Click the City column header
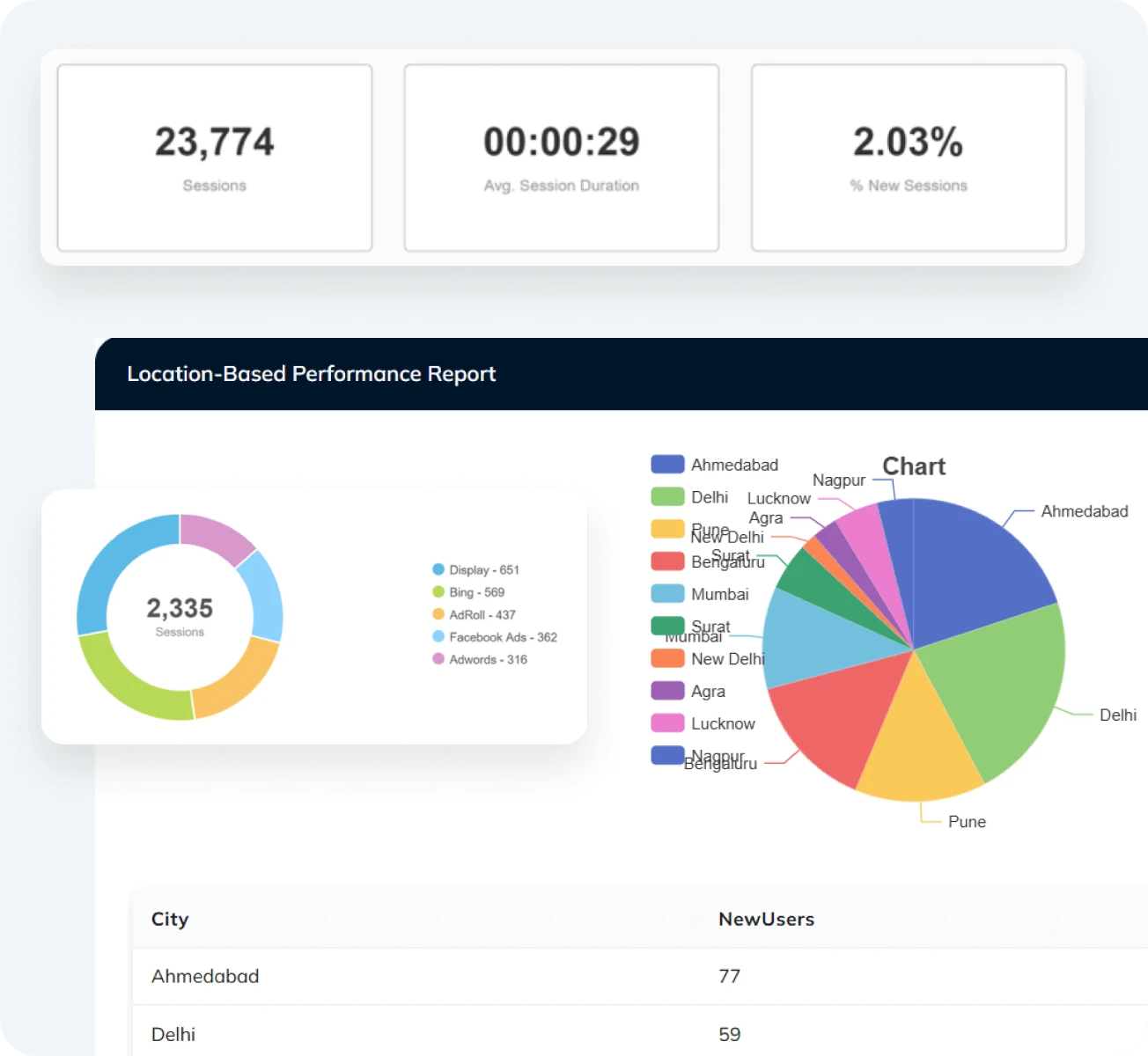 click(x=170, y=919)
